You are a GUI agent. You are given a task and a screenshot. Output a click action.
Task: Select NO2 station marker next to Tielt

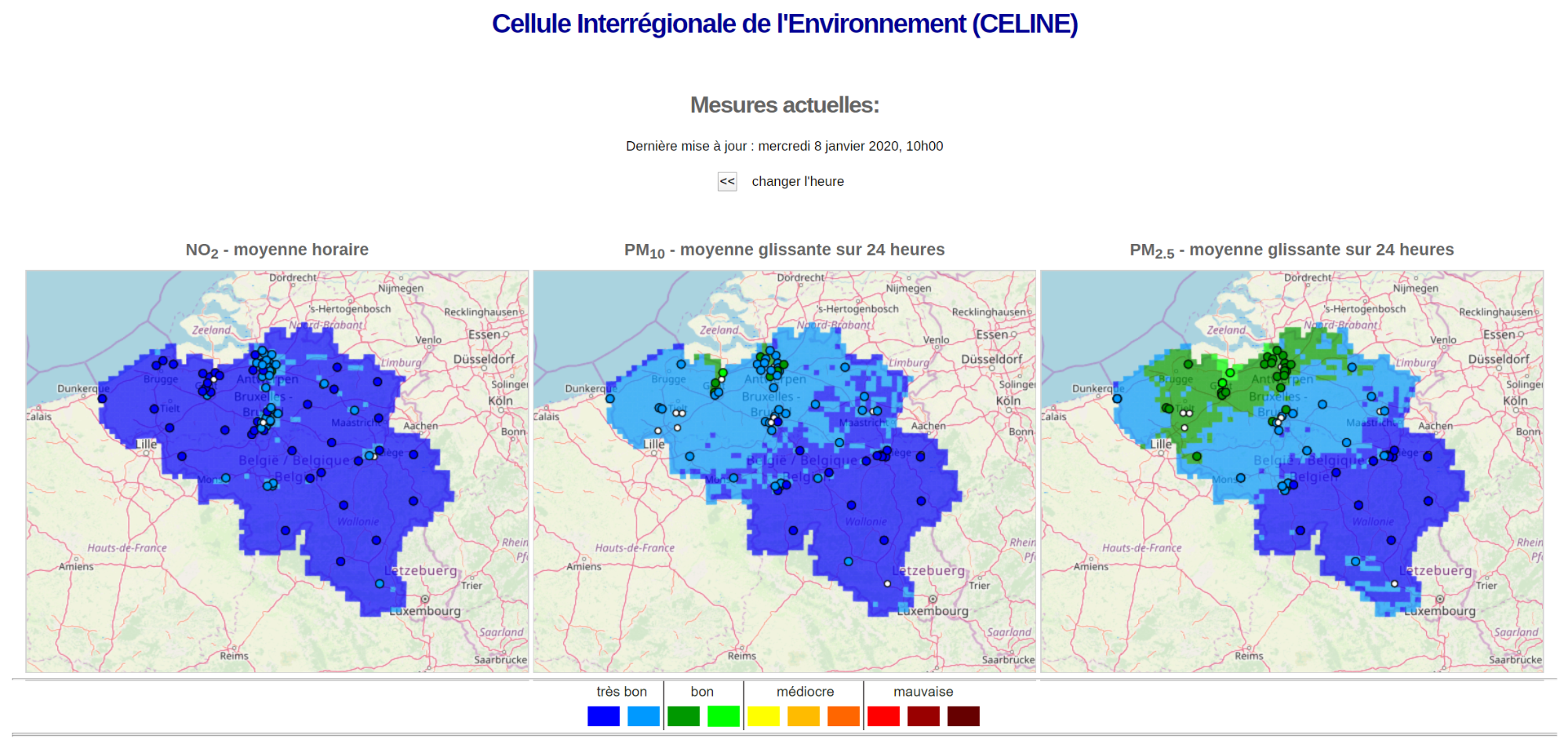pos(155,409)
